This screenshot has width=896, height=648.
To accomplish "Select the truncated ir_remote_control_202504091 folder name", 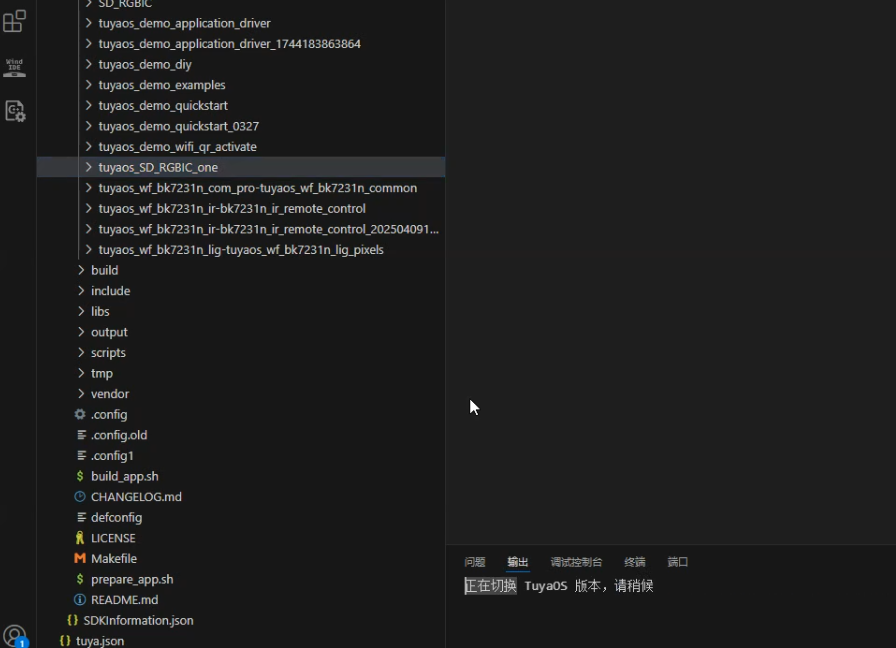I will [269, 229].
